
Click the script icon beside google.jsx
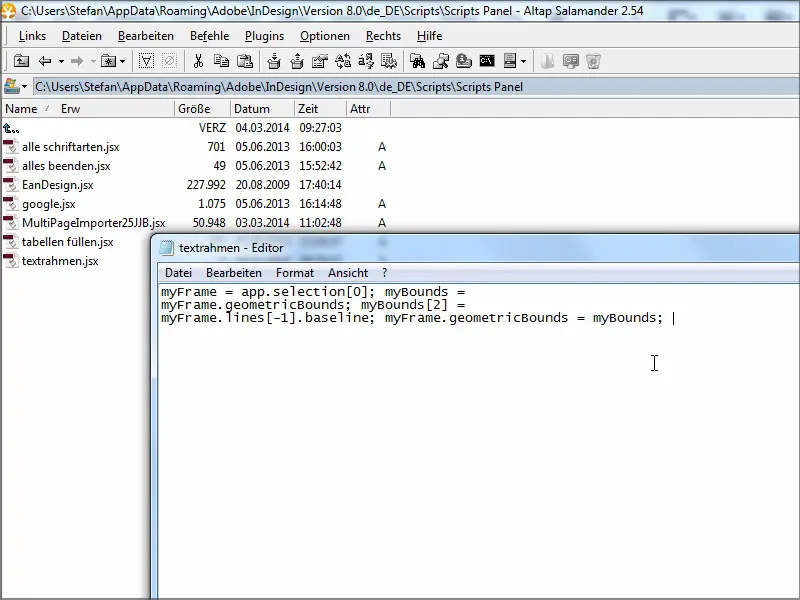[11, 204]
